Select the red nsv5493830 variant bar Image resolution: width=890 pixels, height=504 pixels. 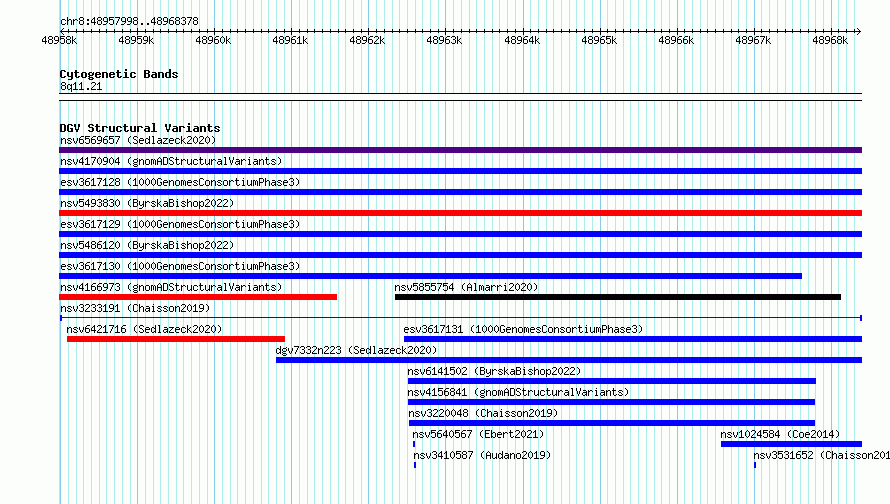pyautogui.click(x=460, y=213)
